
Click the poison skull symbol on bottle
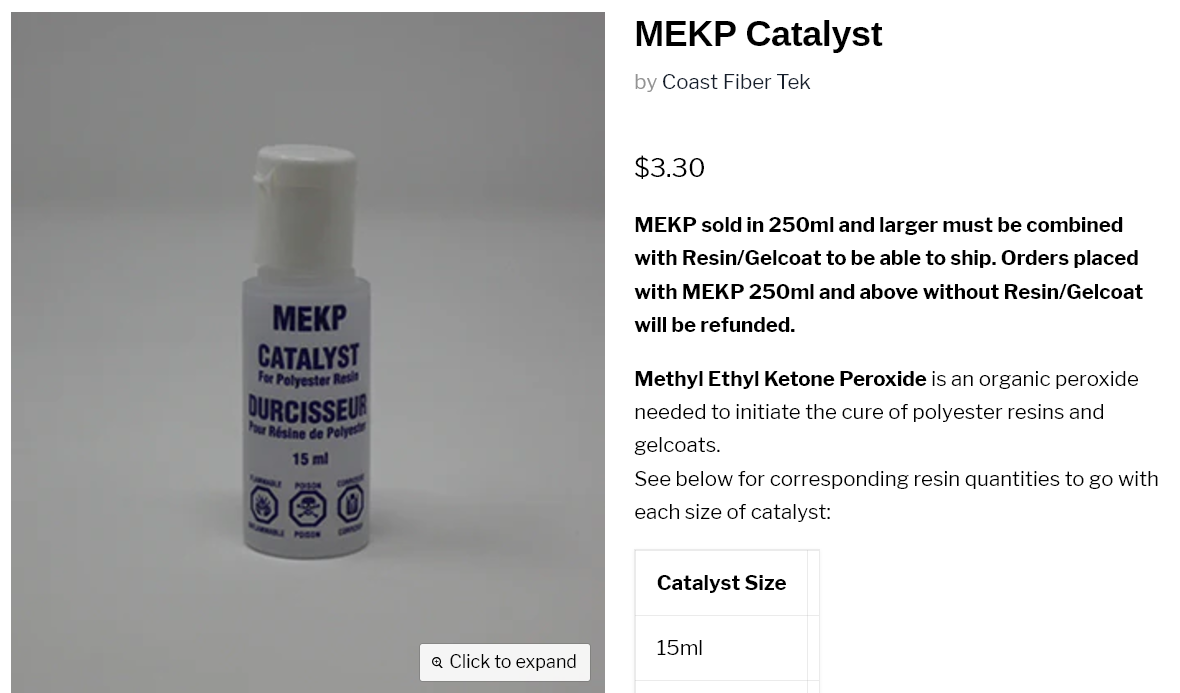pyautogui.click(x=308, y=508)
